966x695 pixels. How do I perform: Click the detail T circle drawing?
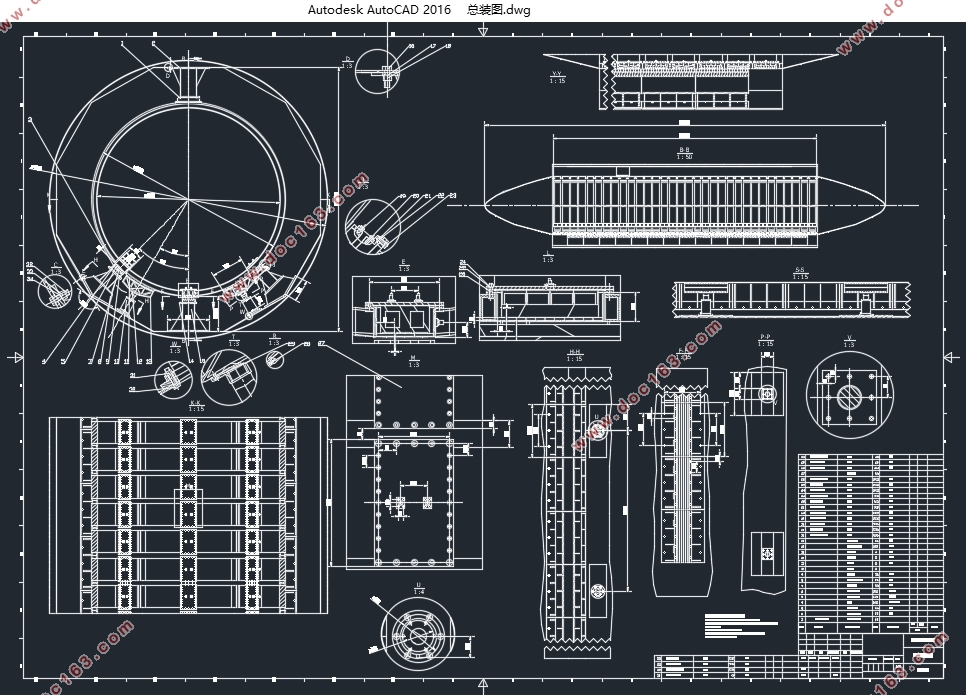pos(229,377)
